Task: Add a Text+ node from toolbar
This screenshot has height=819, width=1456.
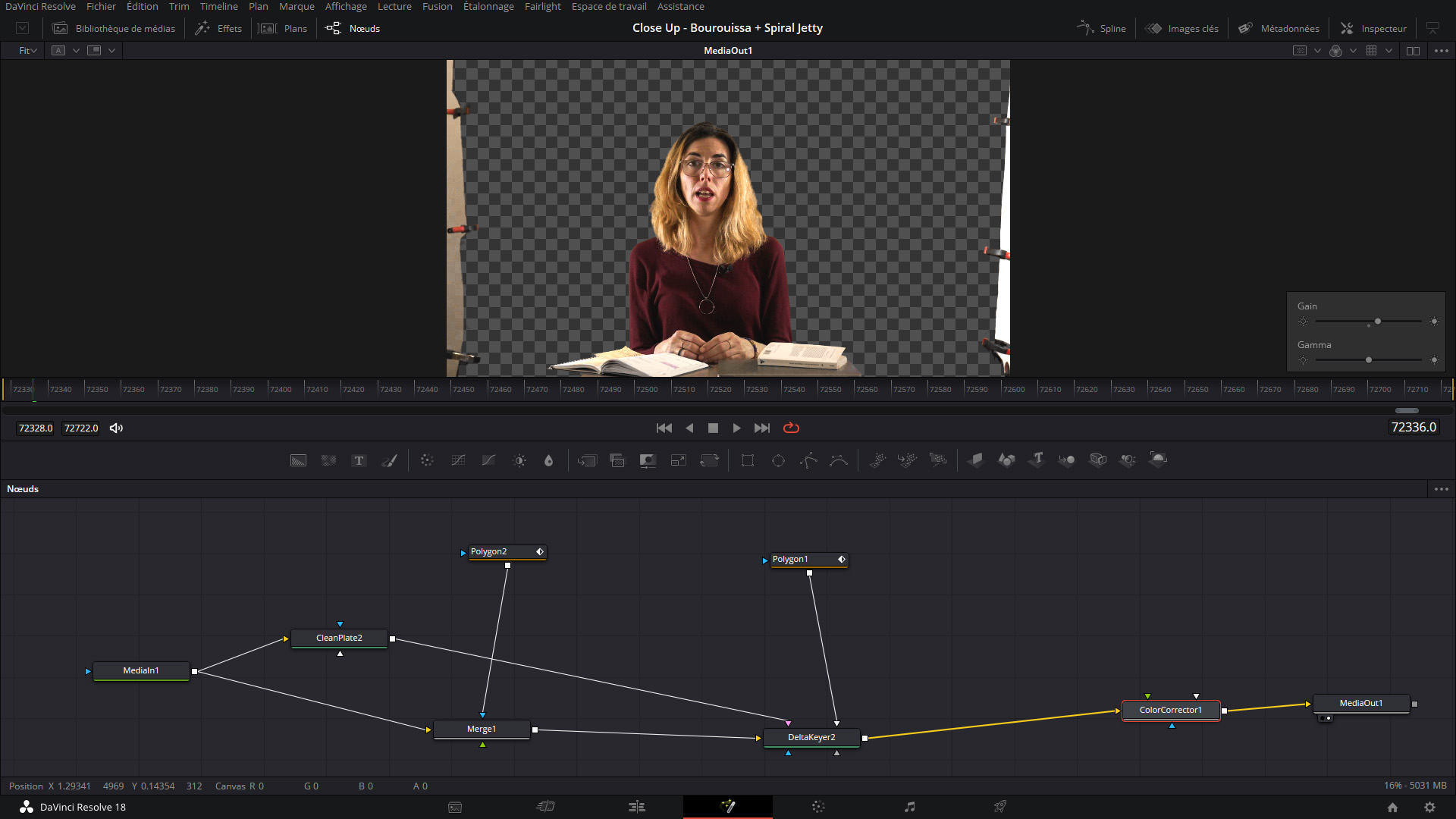Action: tap(359, 460)
